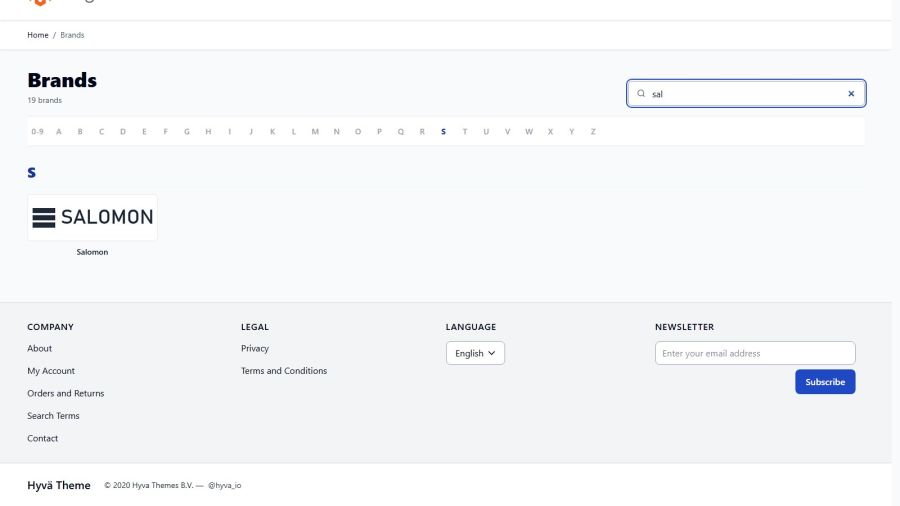Filter brands by letter B
Viewport: 900px width, 506px height.
(x=80, y=131)
